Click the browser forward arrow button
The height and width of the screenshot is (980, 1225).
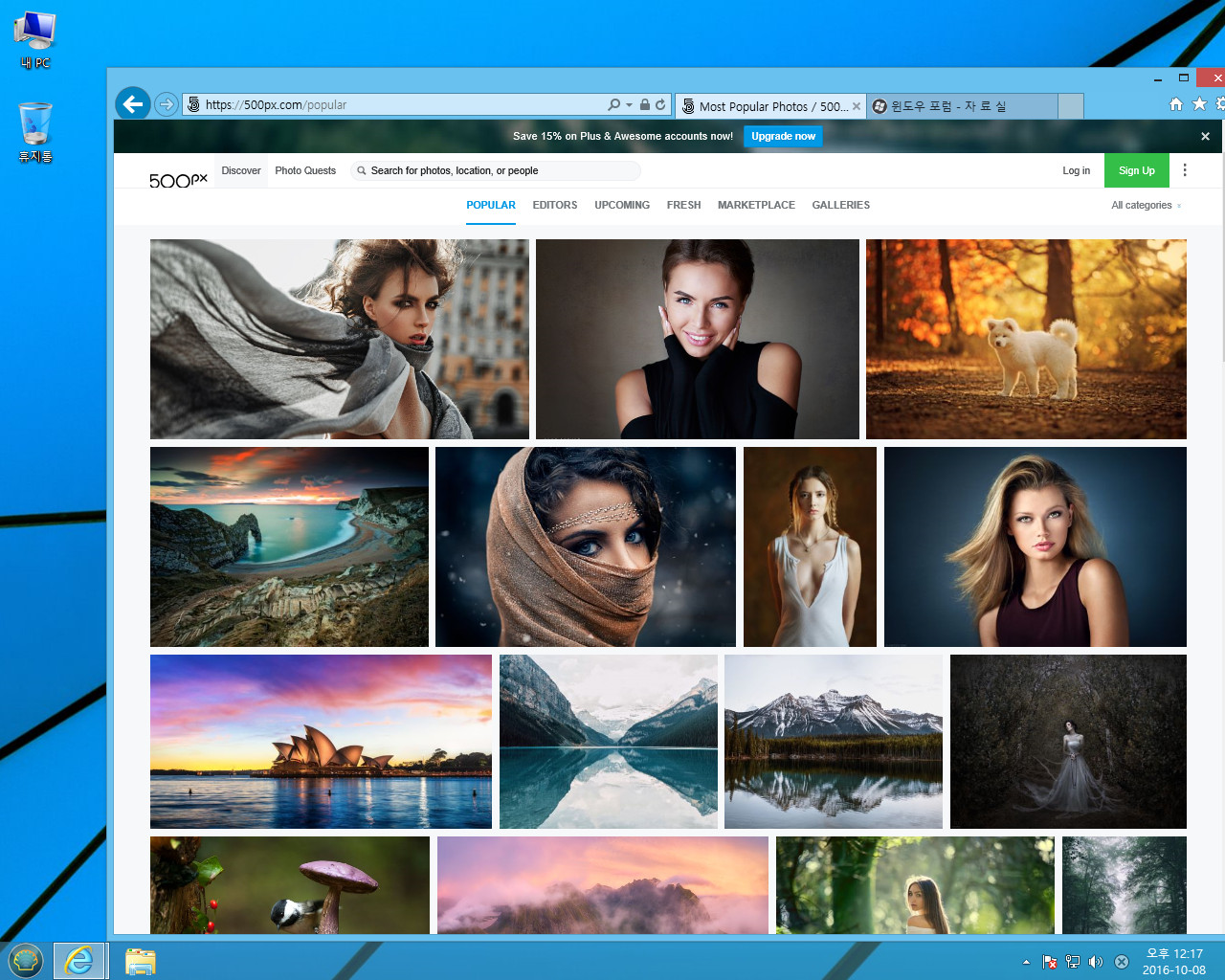(x=167, y=104)
